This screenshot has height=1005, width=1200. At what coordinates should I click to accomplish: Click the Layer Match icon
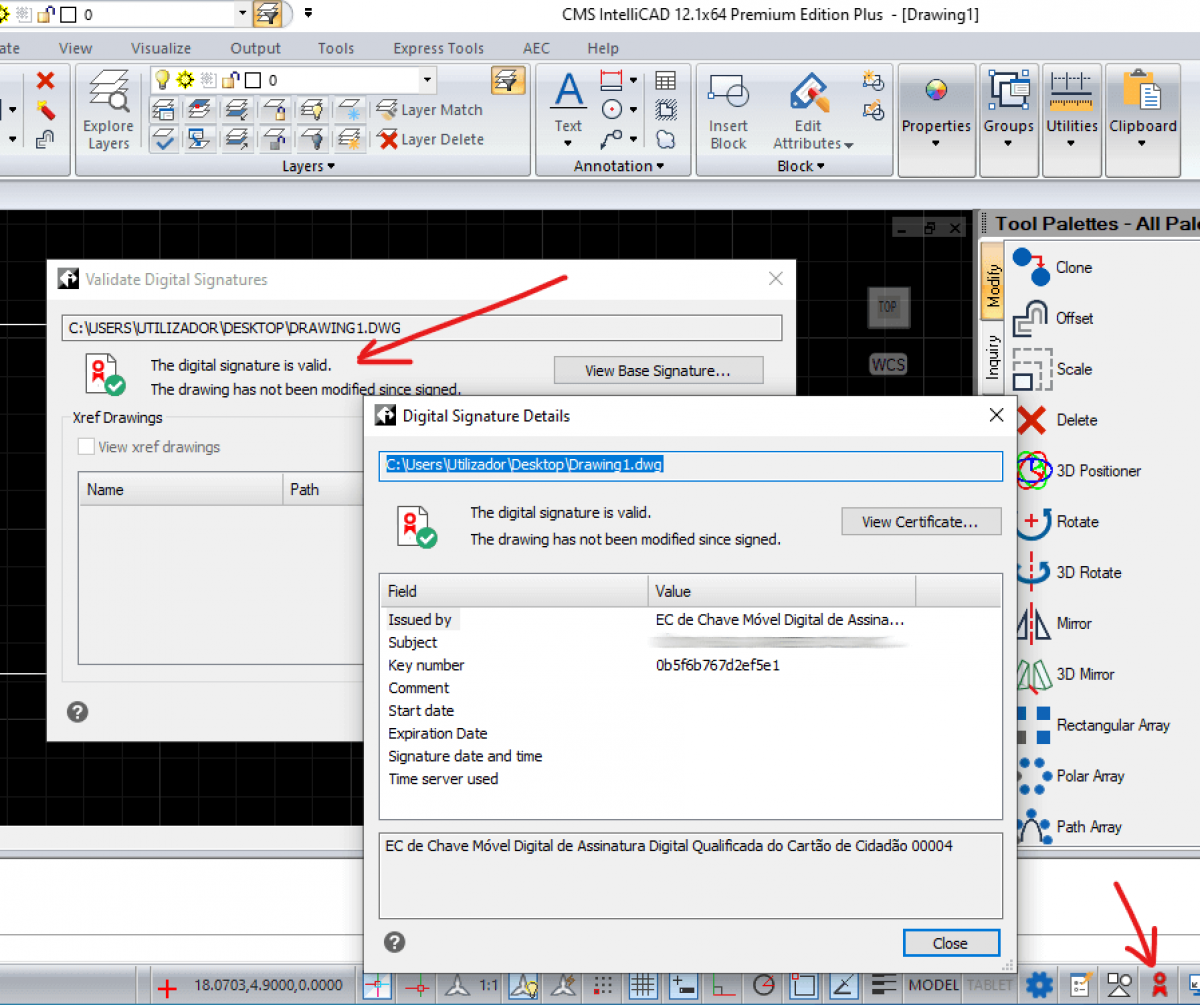pos(388,110)
